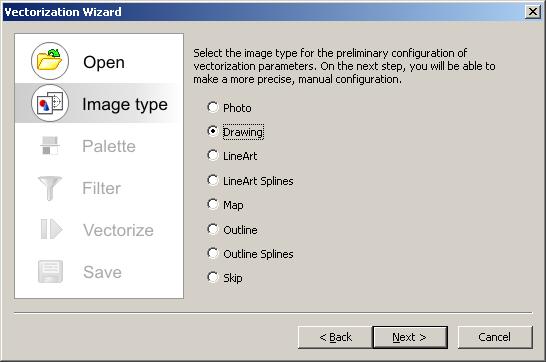Cancel the Vectorization Wizard
Image resolution: width=546 pixels, height=362 pixels.
[495, 337]
